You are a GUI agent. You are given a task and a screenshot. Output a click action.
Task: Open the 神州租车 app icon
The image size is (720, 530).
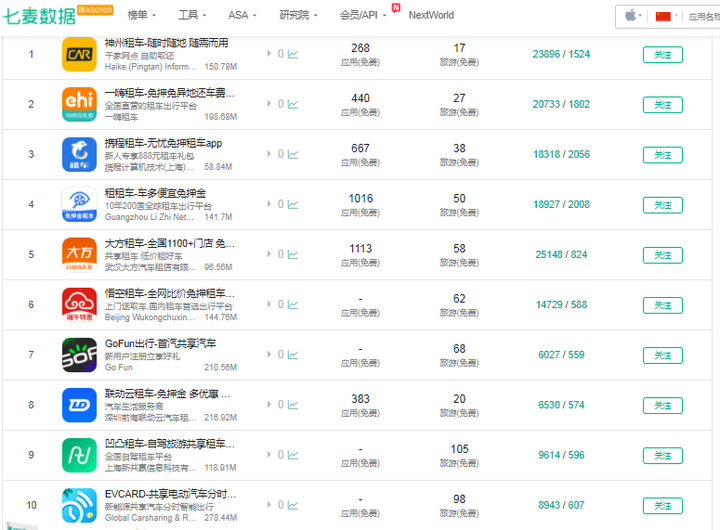pos(79,54)
